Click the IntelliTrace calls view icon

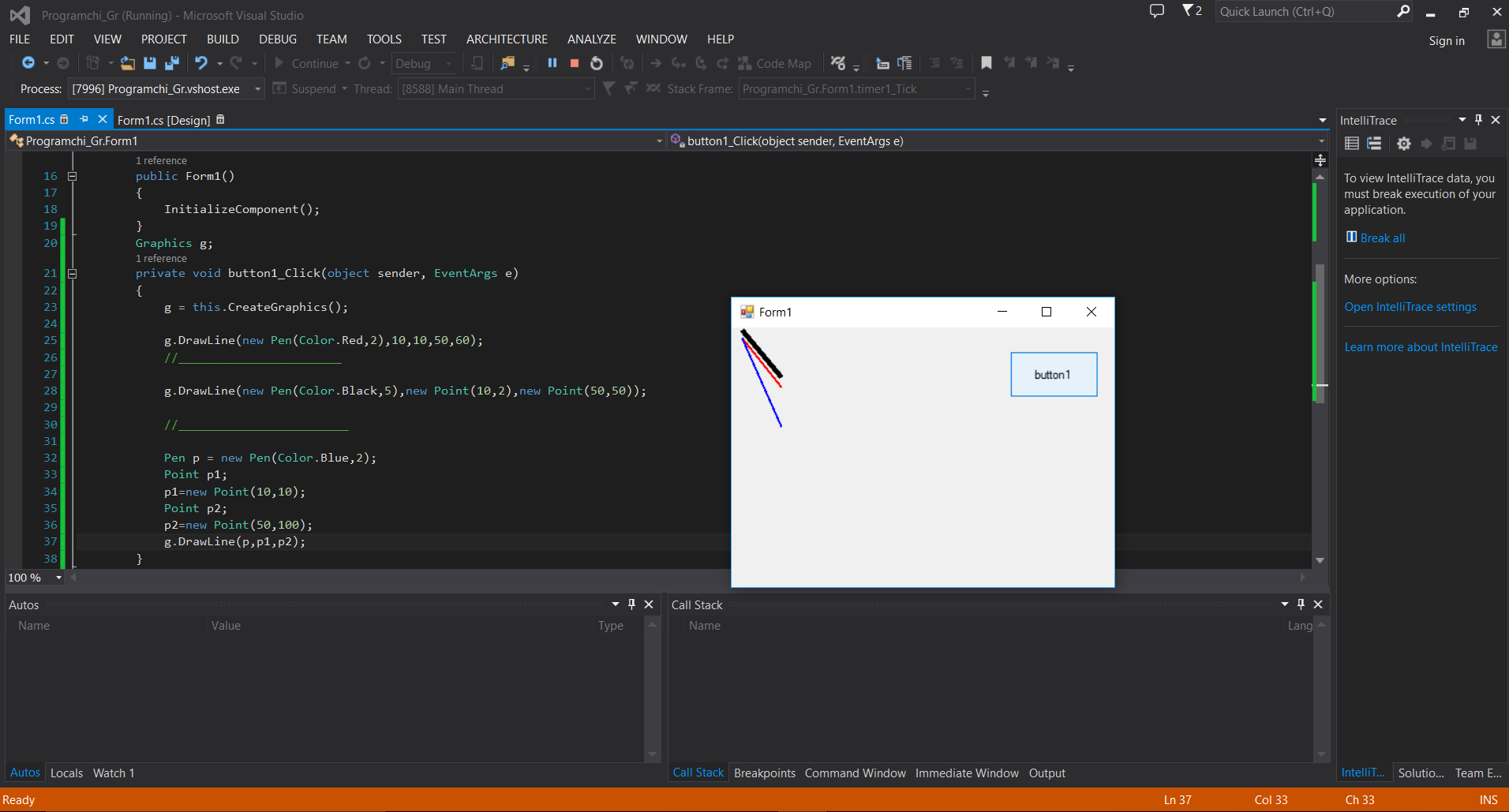[x=1374, y=143]
